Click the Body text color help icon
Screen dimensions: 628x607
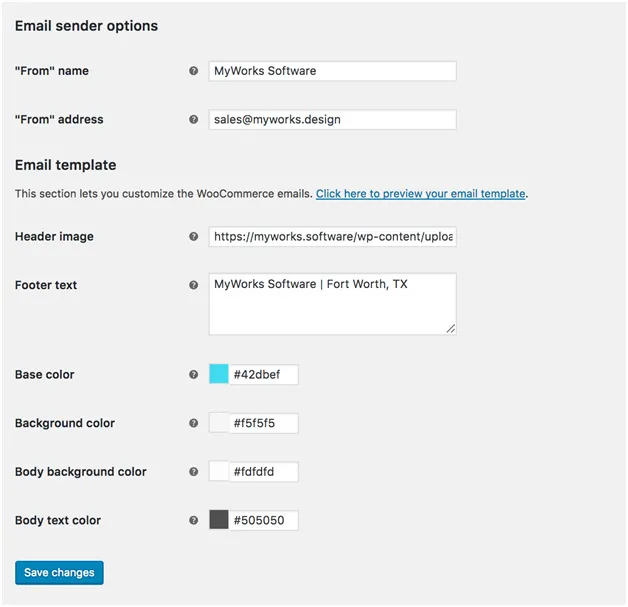pos(194,520)
